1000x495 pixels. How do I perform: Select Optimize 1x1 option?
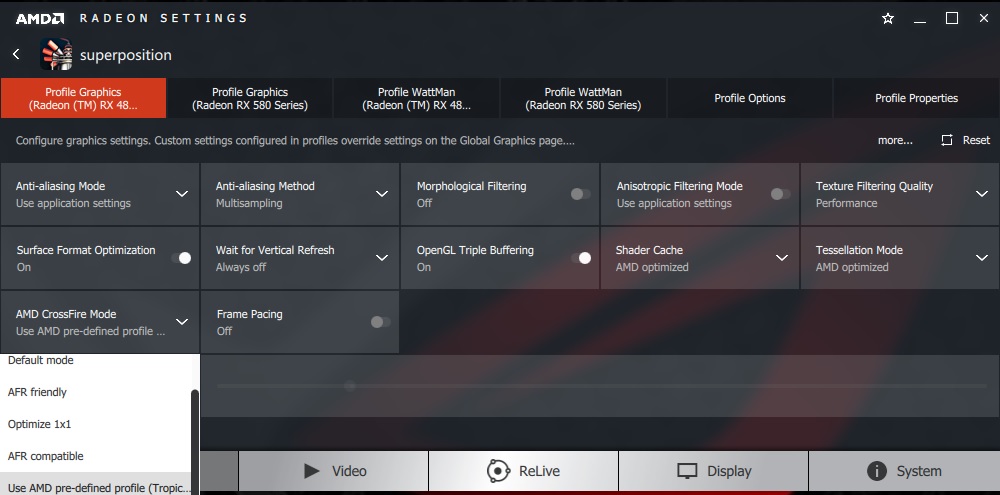point(96,424)
